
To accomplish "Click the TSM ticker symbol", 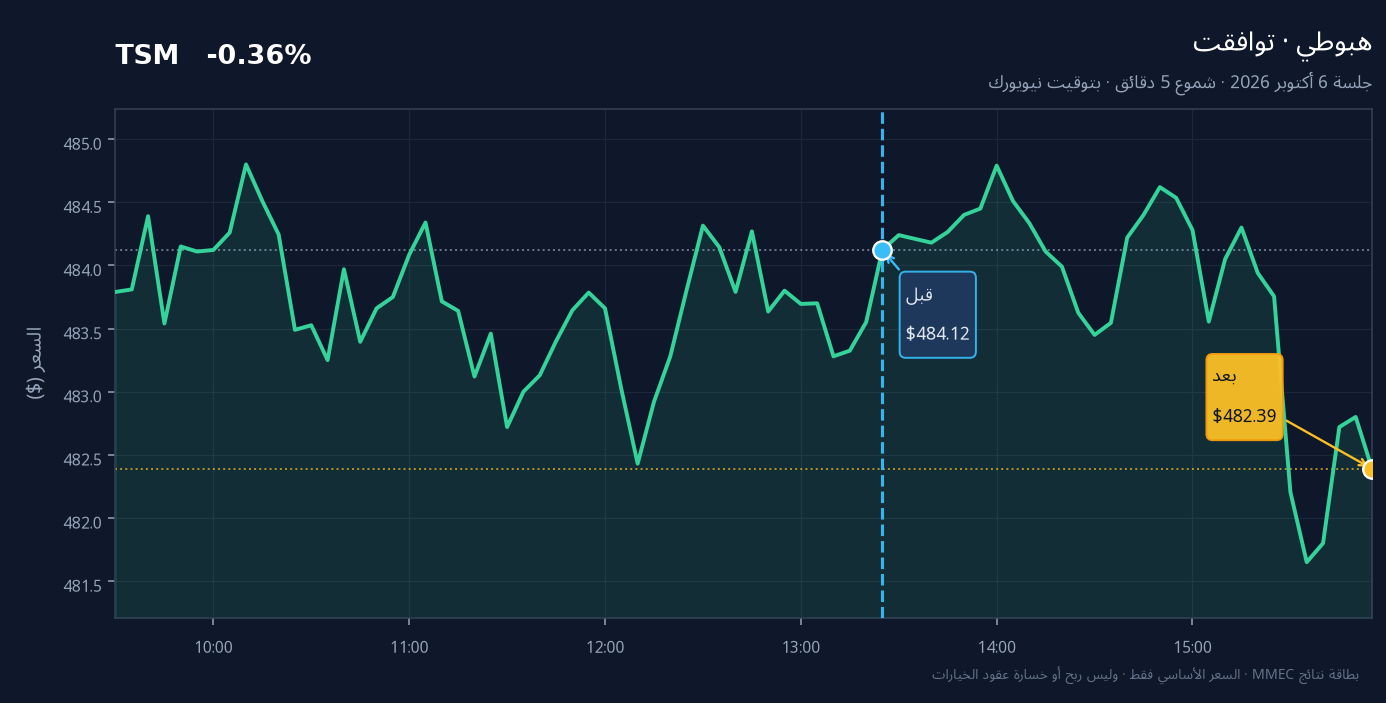I will 147,56.
